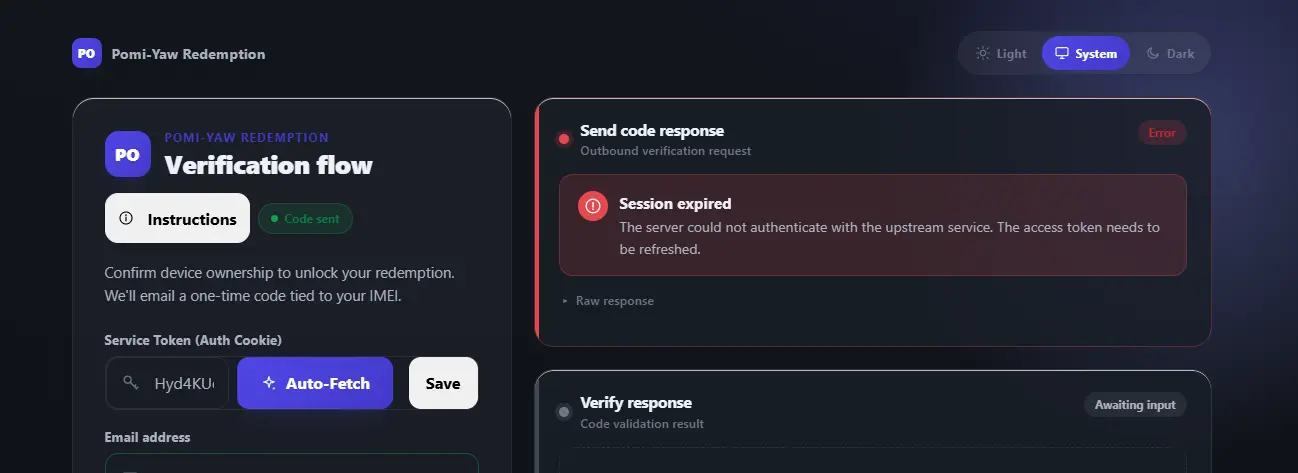Click the monitor icon on System theme
1298x473 pixels.
(x=1062, y=53)
